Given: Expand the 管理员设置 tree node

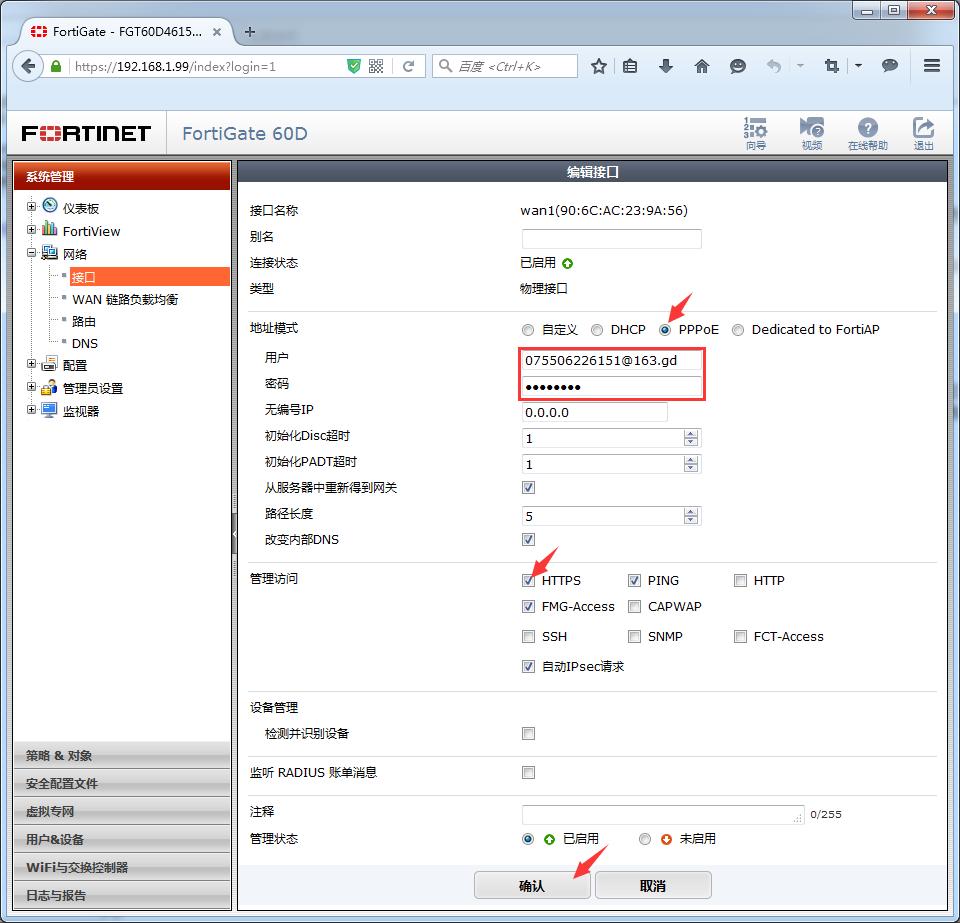Looking at the screenshot, I should tap(32, 387).
